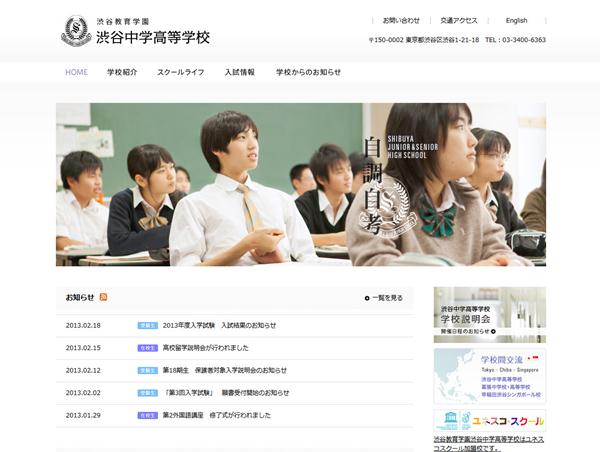This screenshot has width=600, height=452.
Task: Open the 学校からのお知らせ navigation item
Action: 308,72
